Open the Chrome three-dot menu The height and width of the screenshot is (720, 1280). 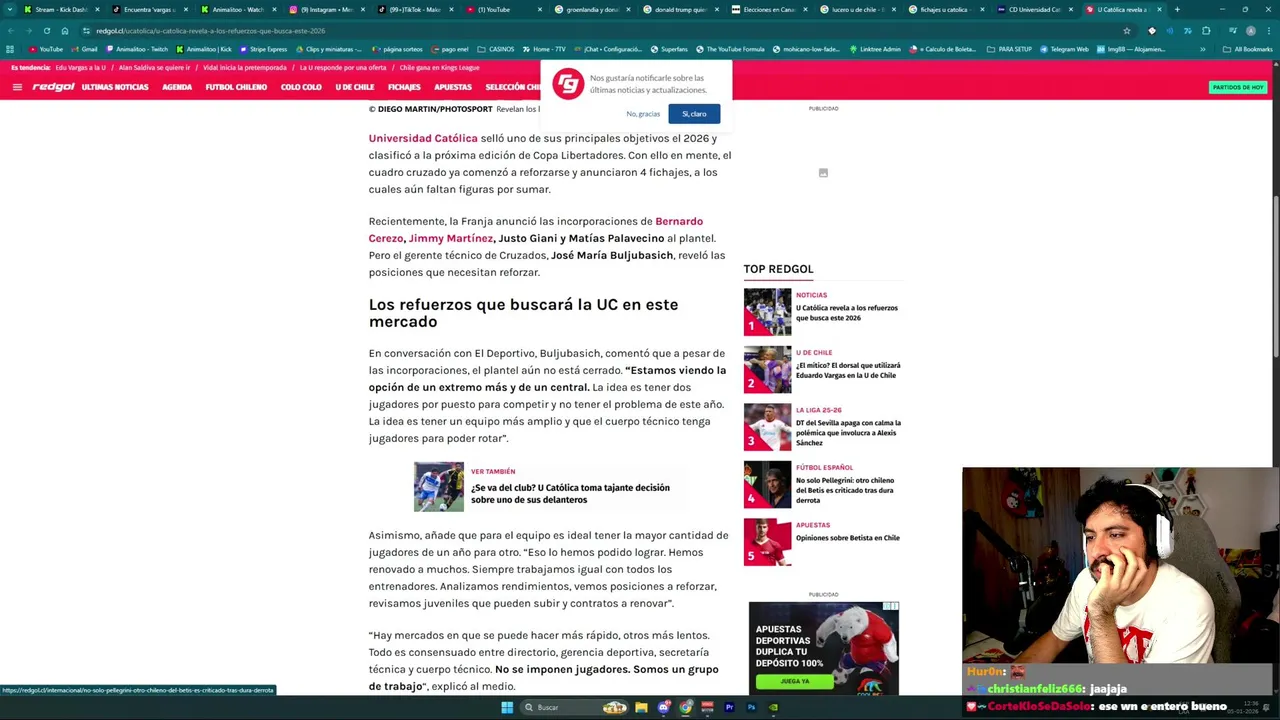click(1268, 31)
